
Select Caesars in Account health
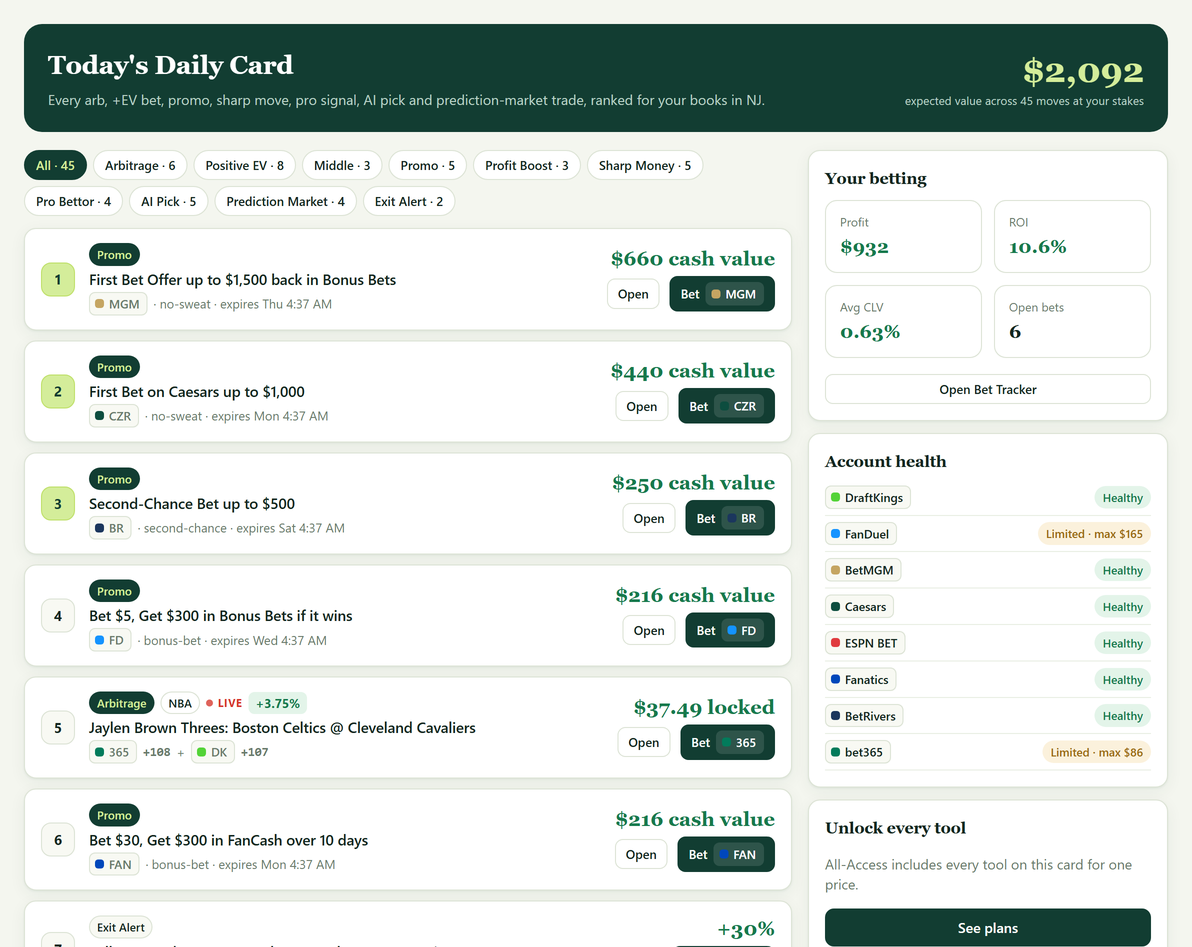[x=860, y=607]
